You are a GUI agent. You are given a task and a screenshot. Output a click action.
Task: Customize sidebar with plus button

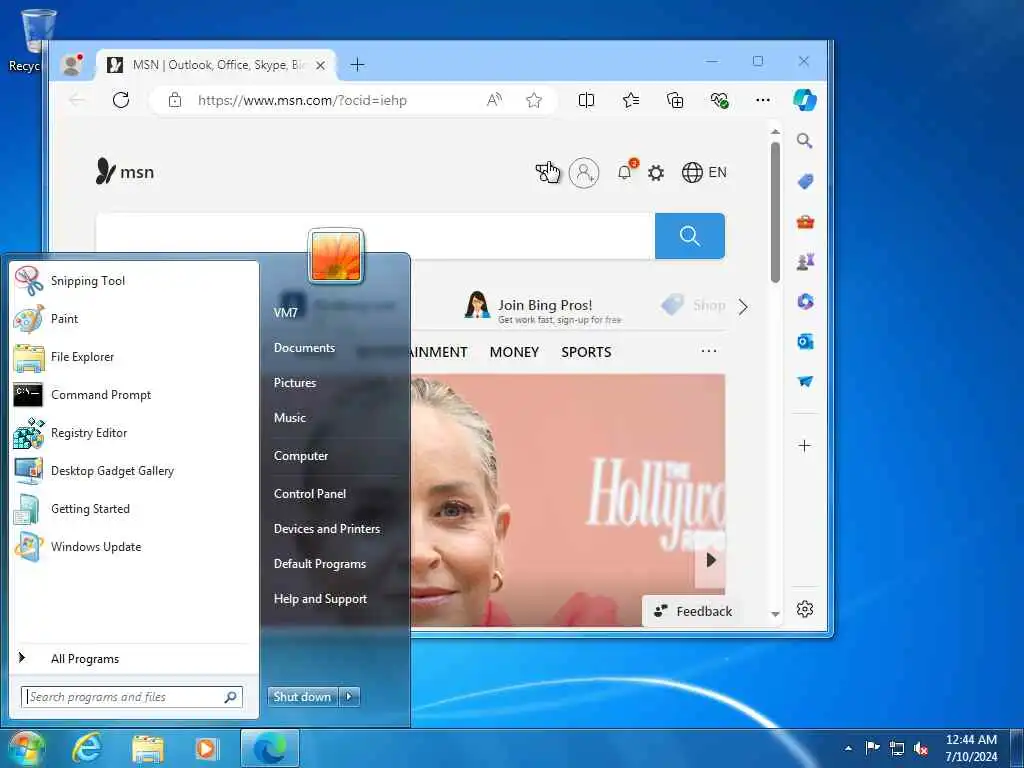[x=805, y=446]
